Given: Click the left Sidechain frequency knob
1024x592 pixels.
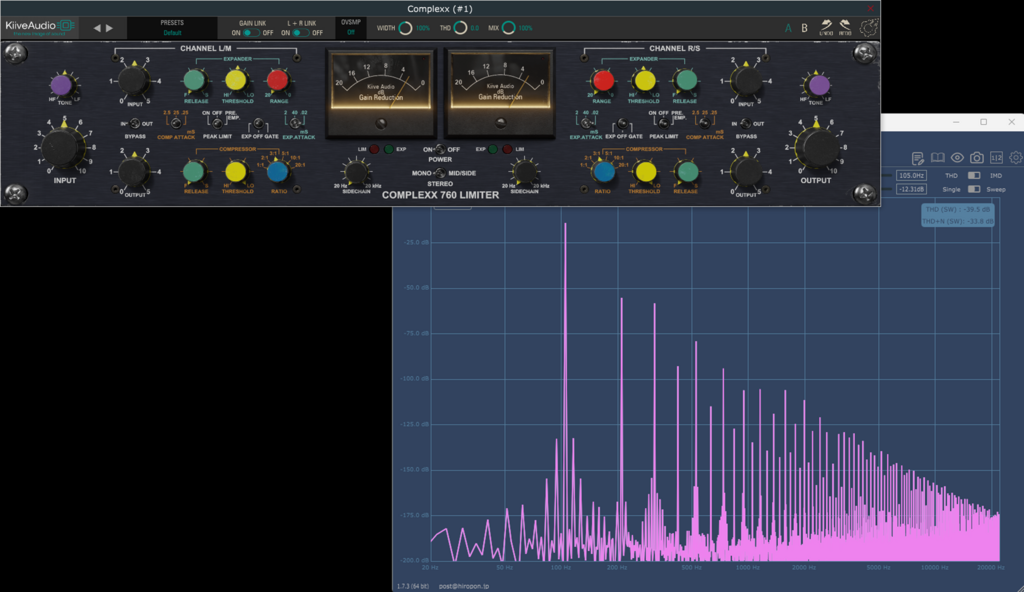Looking at the screenshot, I should pyautogui.click(x=356, y=172).
